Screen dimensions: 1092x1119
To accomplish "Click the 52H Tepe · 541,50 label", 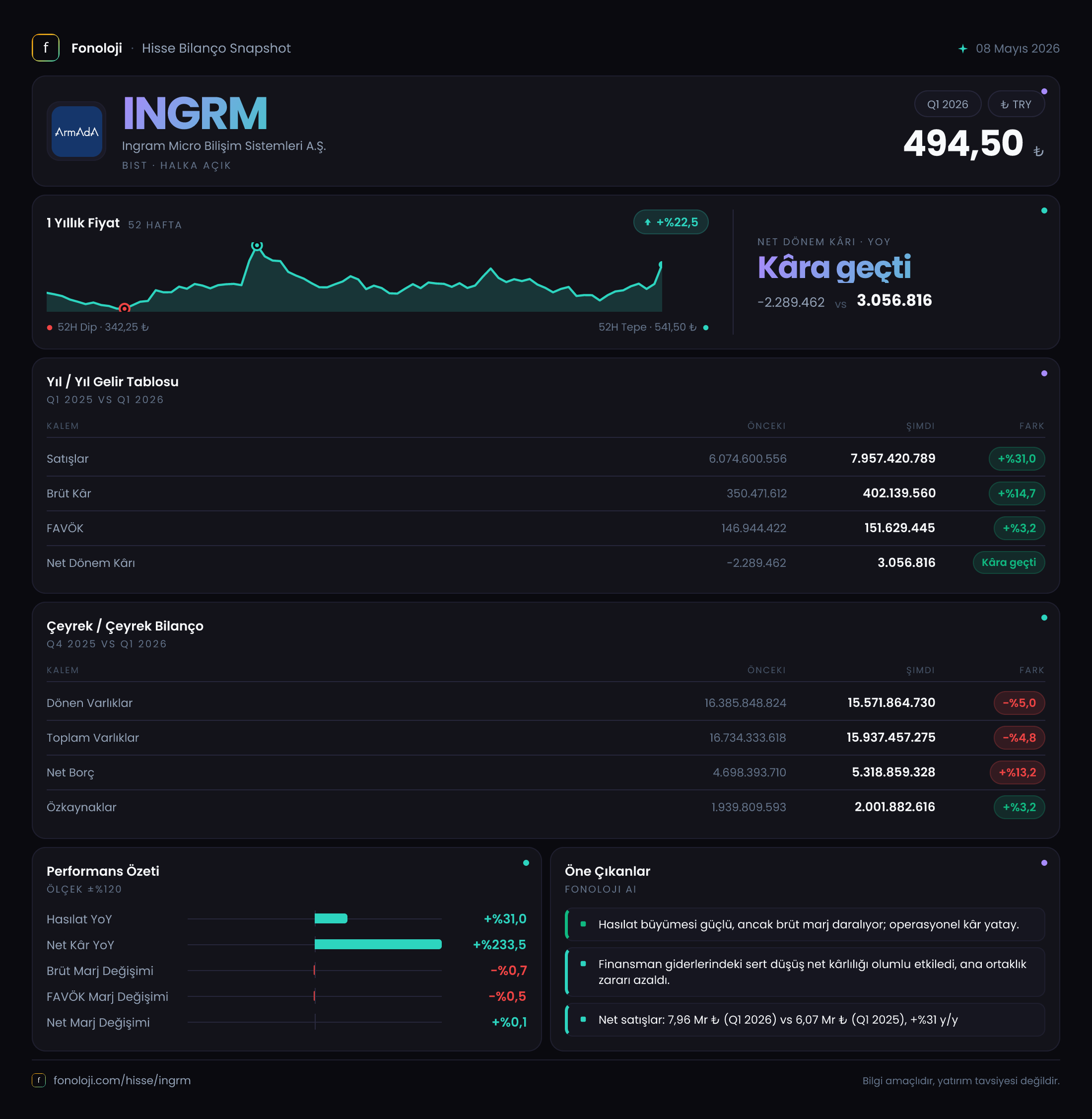I will (648, 327).
